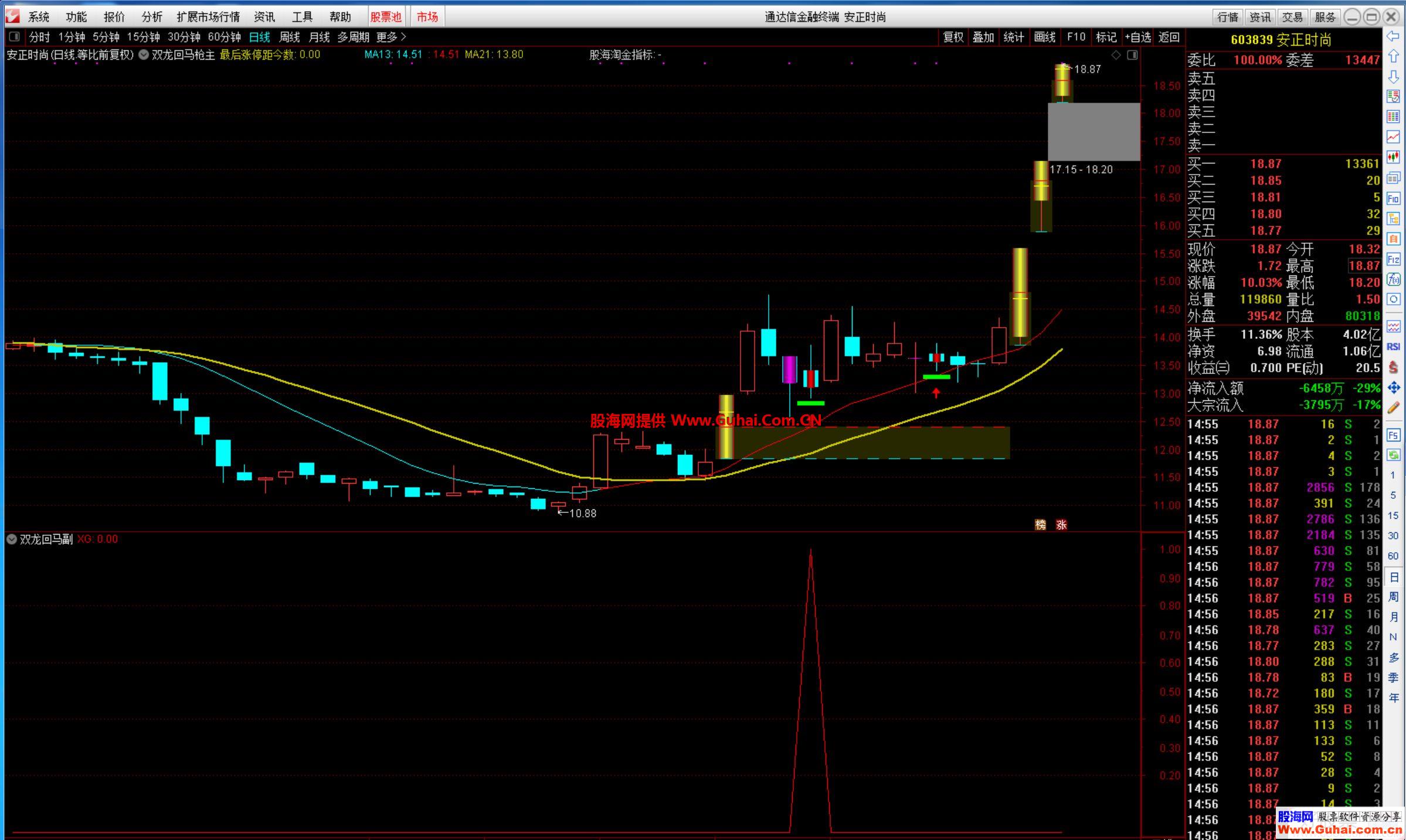Click the green refresh sidebar icon
The width and height of the screenshot is (1406, 840).
[1393, 455]
